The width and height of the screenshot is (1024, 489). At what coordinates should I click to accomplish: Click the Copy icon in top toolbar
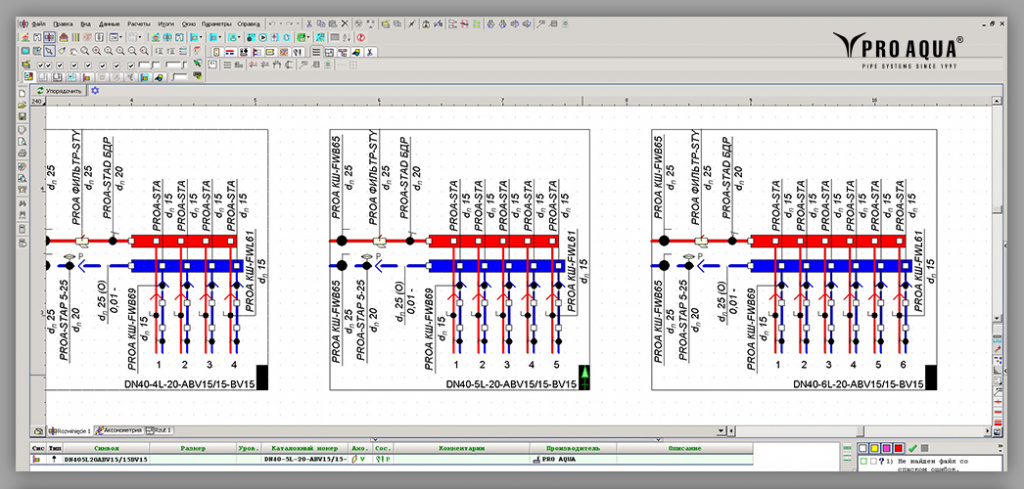coord(321,24)
